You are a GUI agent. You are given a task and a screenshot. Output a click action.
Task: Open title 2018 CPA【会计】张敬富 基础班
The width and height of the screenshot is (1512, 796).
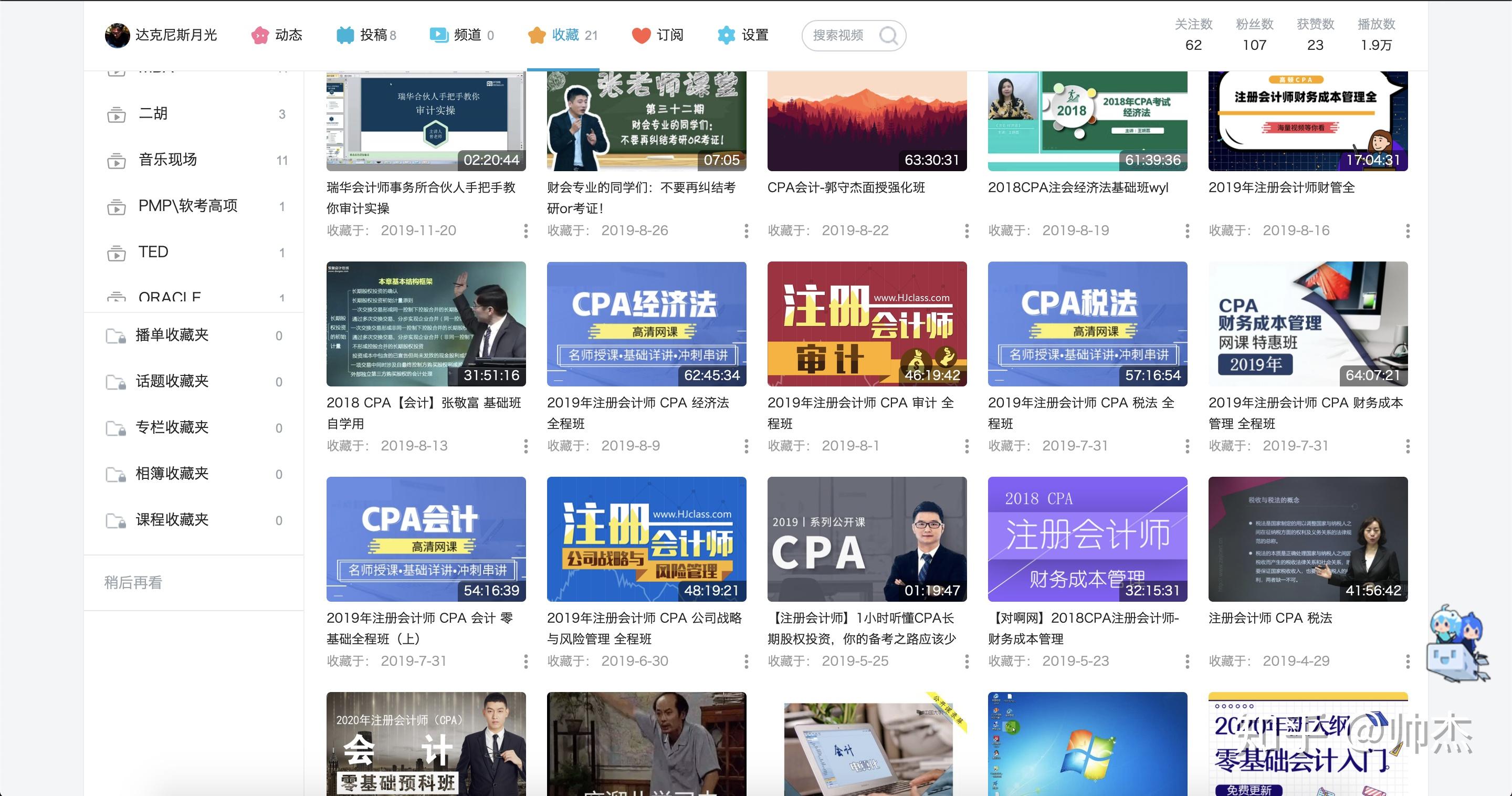tap(424, 413)
